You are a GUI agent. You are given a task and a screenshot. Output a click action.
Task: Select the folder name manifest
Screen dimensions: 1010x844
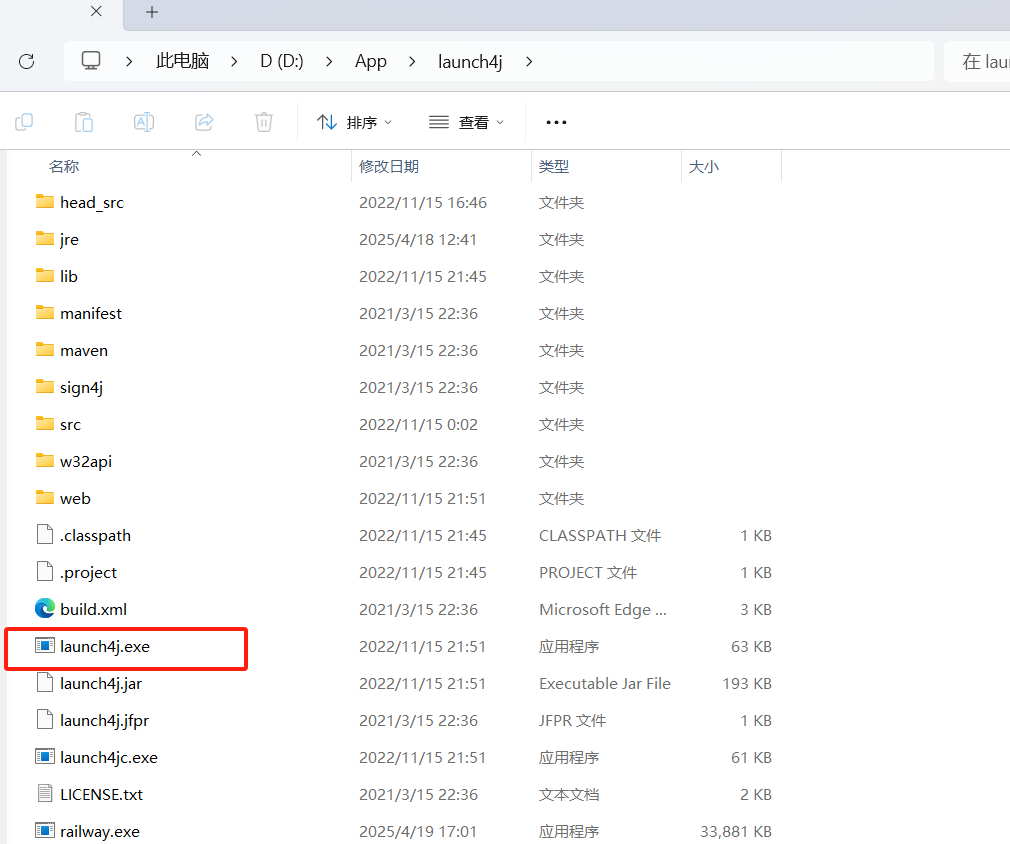(x=91, y=314)
